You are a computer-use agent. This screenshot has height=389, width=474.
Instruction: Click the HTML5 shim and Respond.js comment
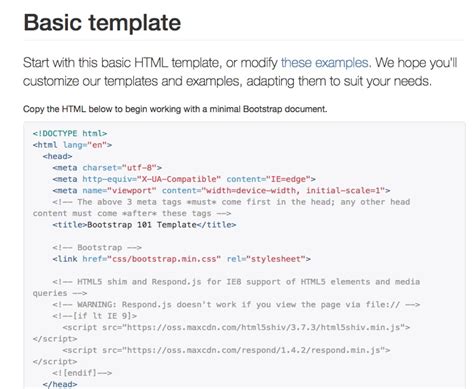click(x=226, y=287)
